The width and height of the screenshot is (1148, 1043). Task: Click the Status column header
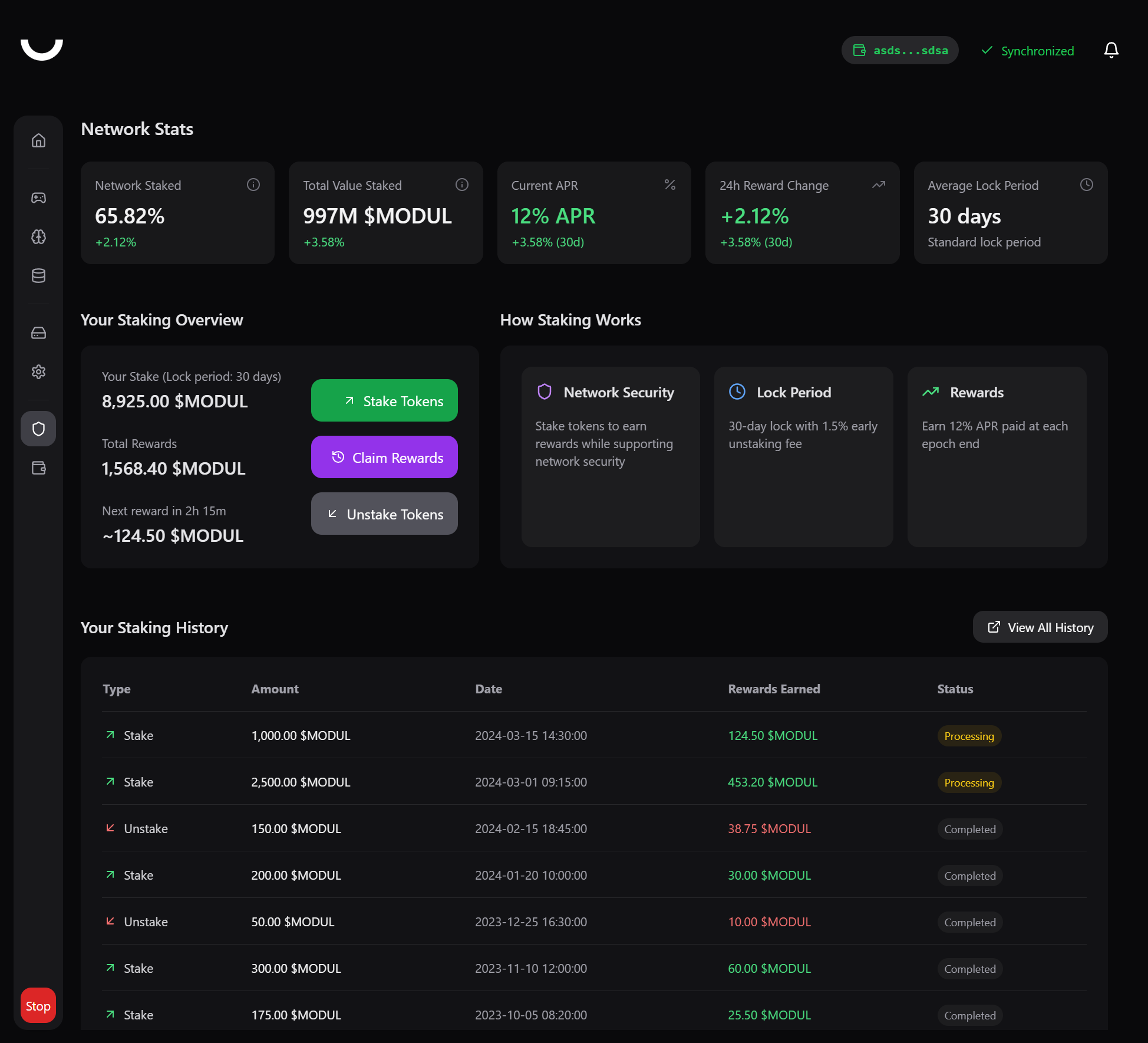955,689
